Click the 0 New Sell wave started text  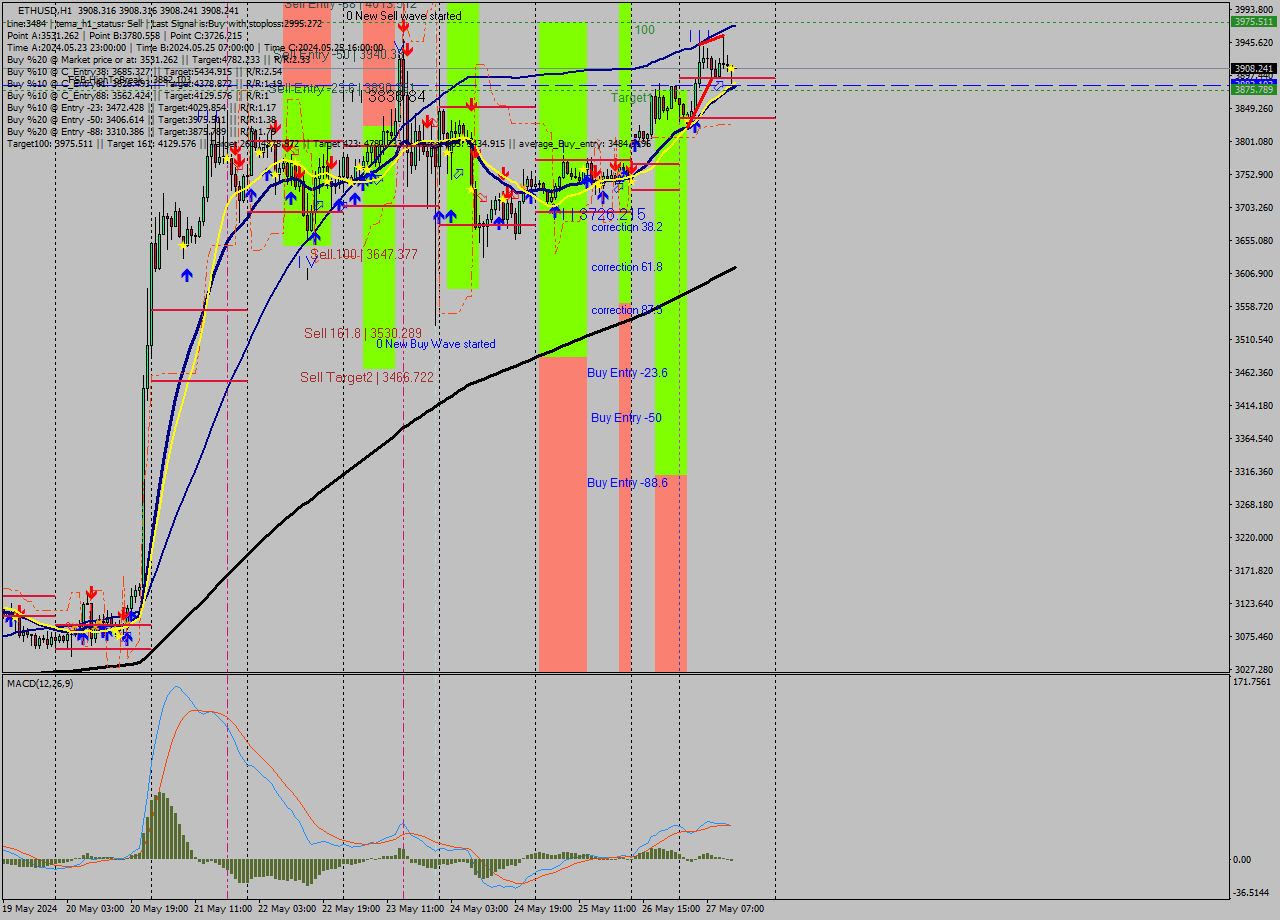tap(404, 16)
